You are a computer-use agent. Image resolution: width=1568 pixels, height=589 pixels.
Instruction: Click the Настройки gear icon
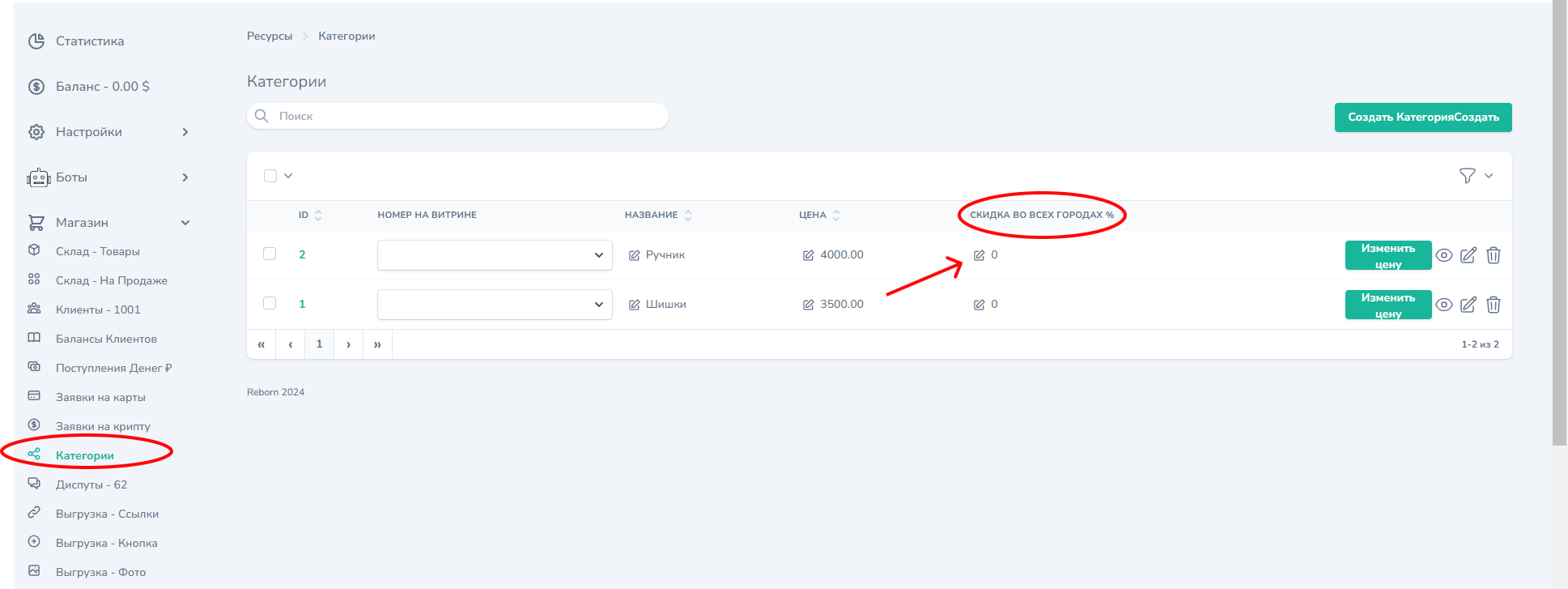36,132
